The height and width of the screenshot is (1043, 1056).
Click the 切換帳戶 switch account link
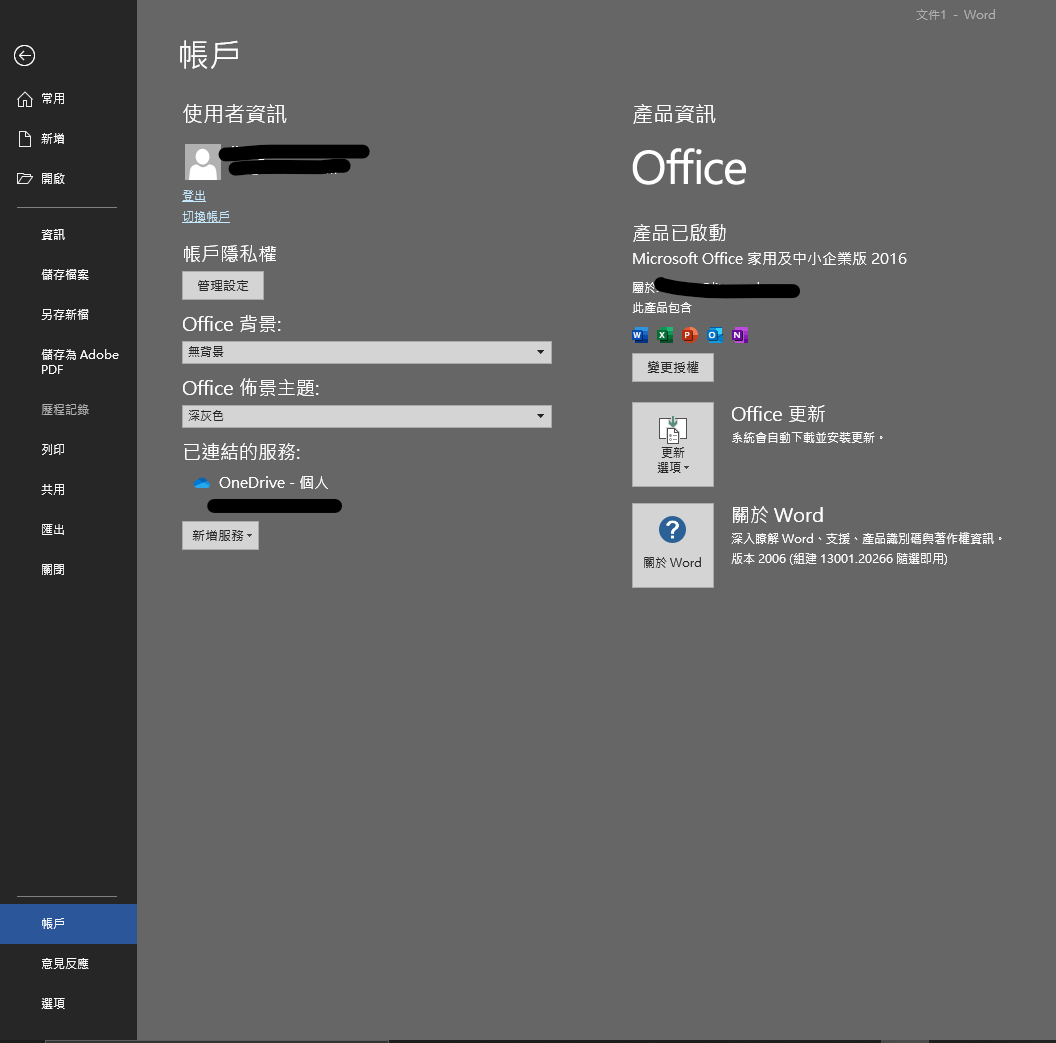pos(206,217)
